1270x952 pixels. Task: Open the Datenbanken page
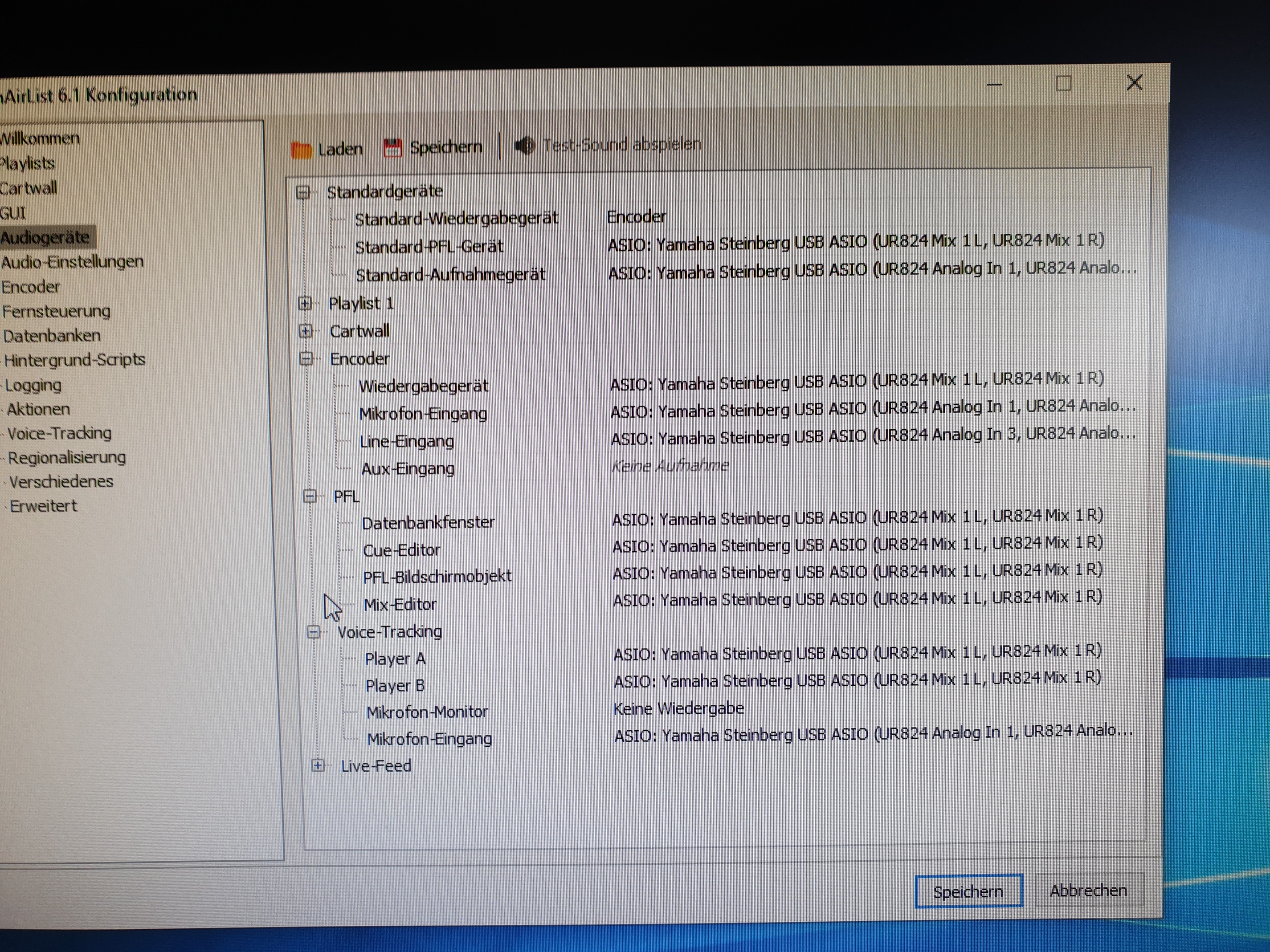(x=52, y=336)
